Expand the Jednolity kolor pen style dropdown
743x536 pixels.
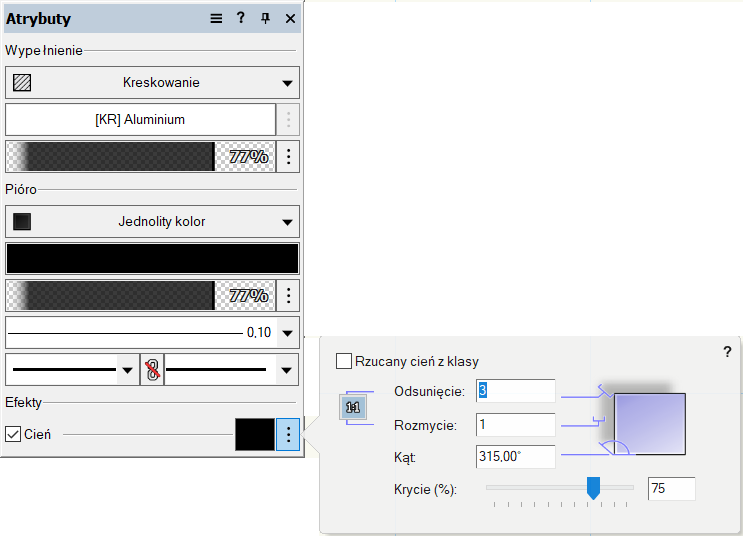(x=287, y=222)
